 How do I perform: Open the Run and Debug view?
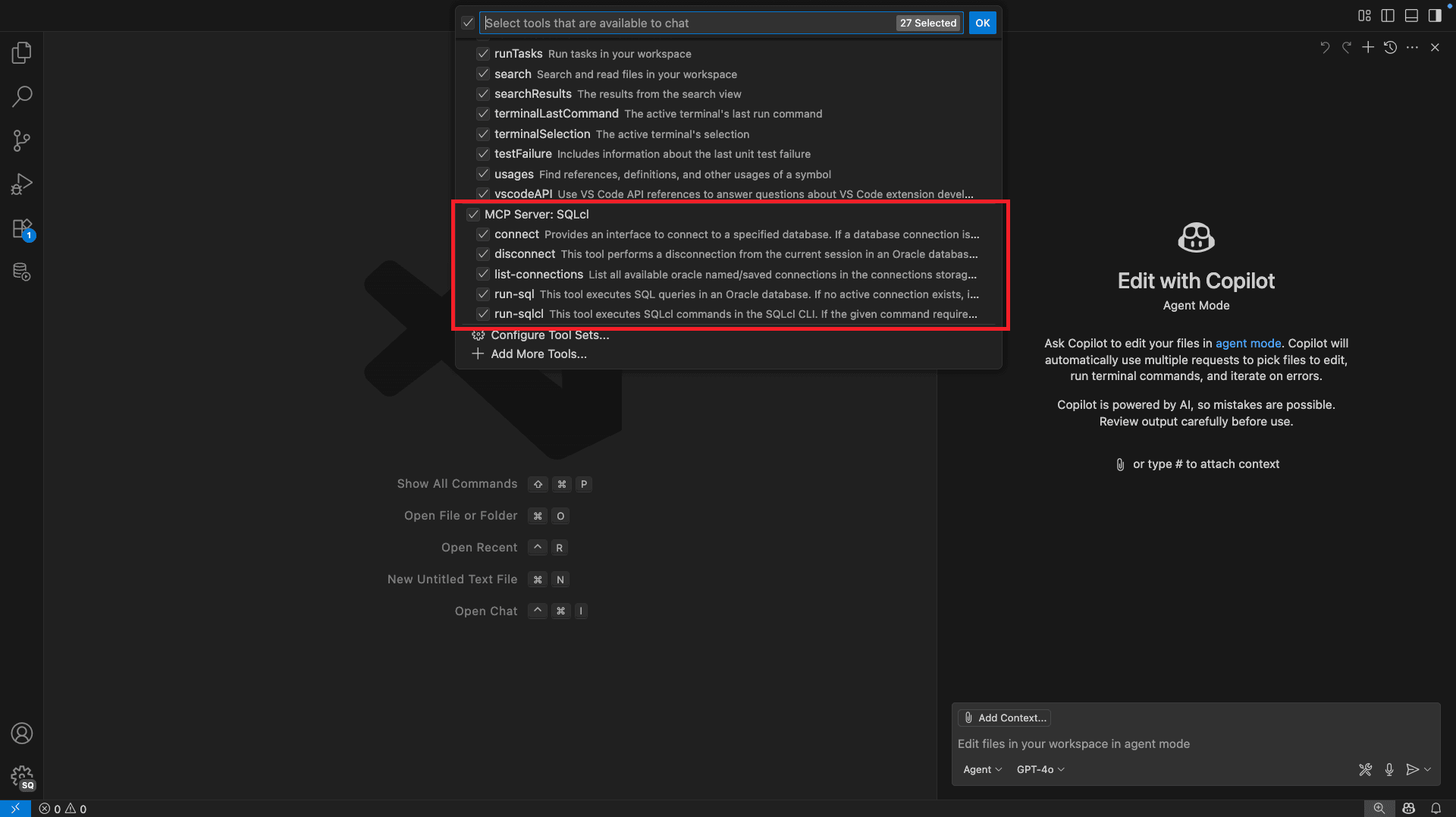click(22, 184)
